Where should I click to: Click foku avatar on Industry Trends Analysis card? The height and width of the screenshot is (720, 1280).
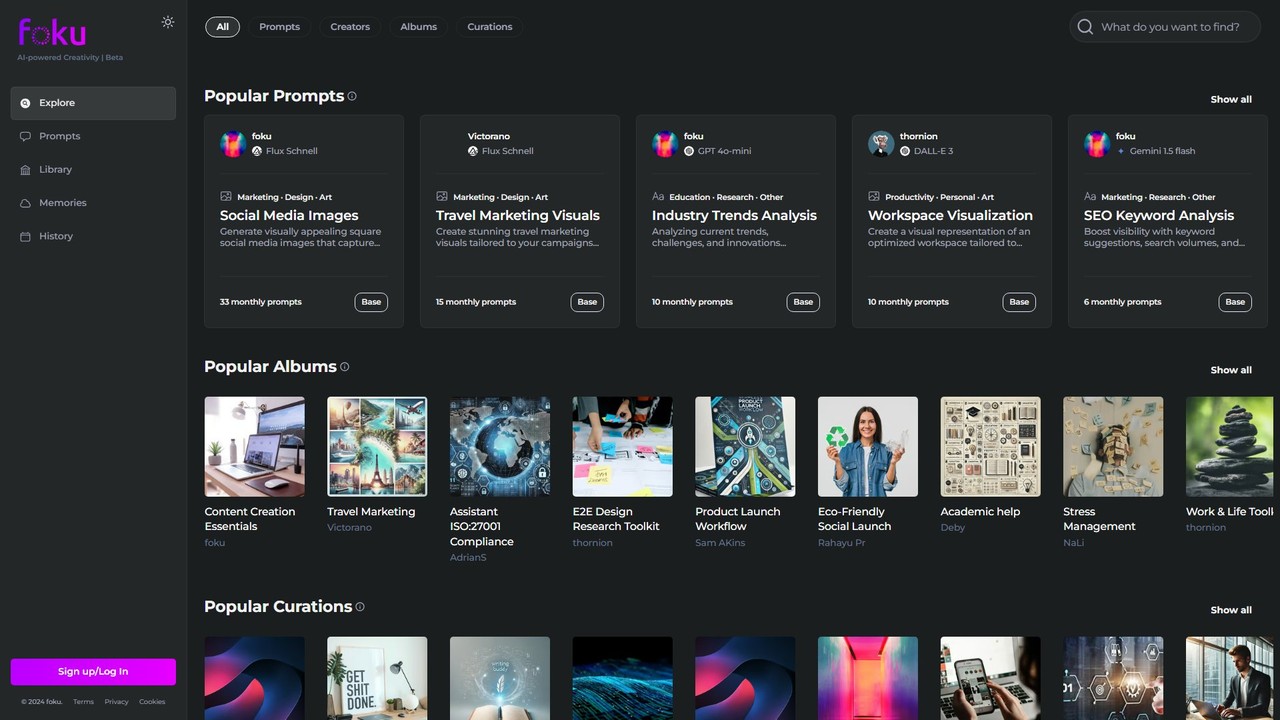click(x=665, y=144)
